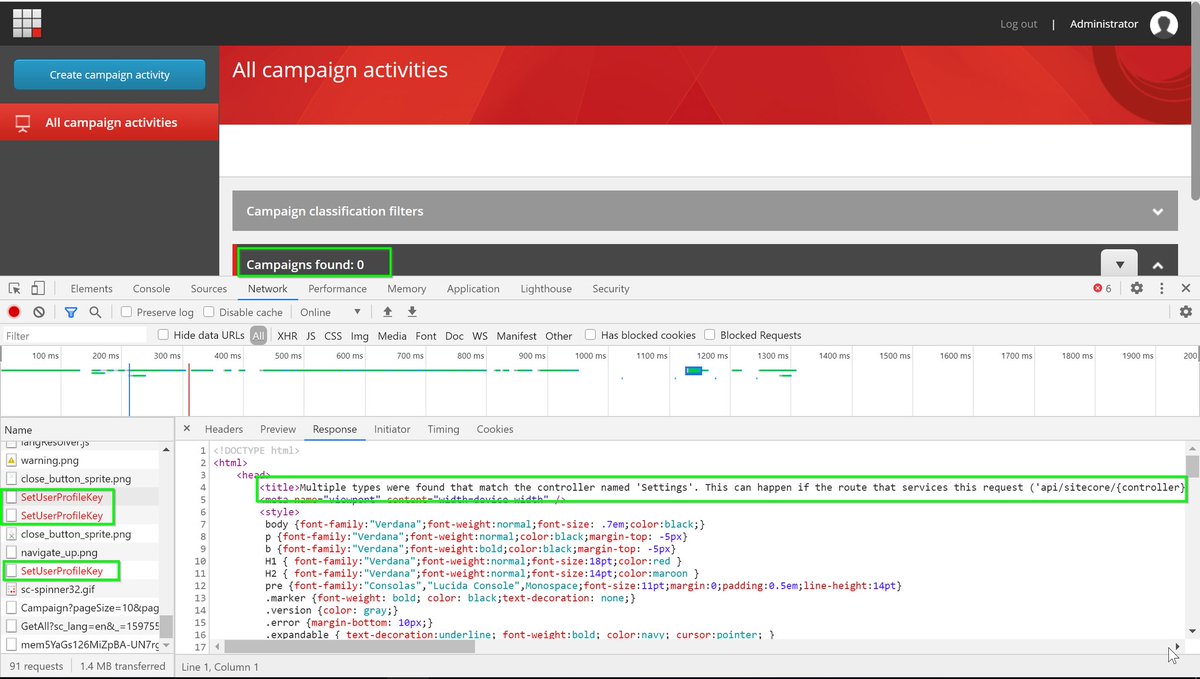Close the request details pane

186,428
